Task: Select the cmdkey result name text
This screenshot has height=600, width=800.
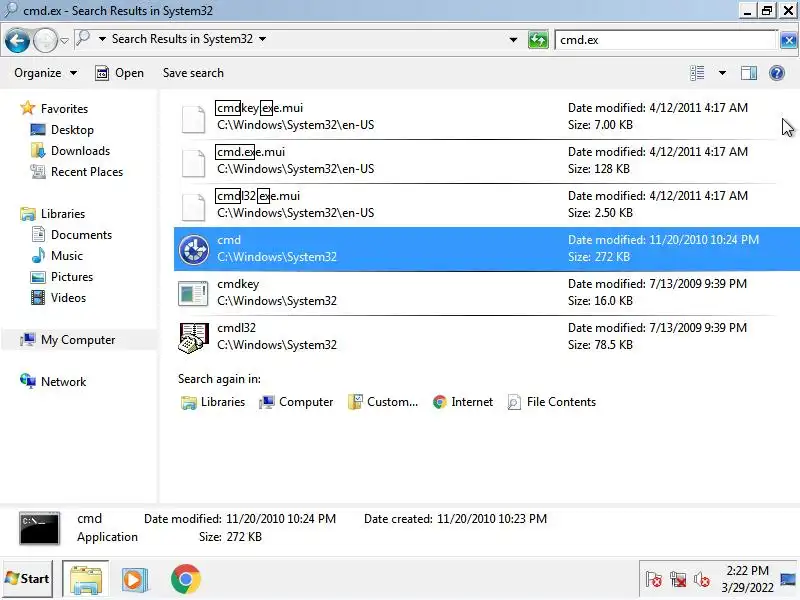Action: (238, 284)
